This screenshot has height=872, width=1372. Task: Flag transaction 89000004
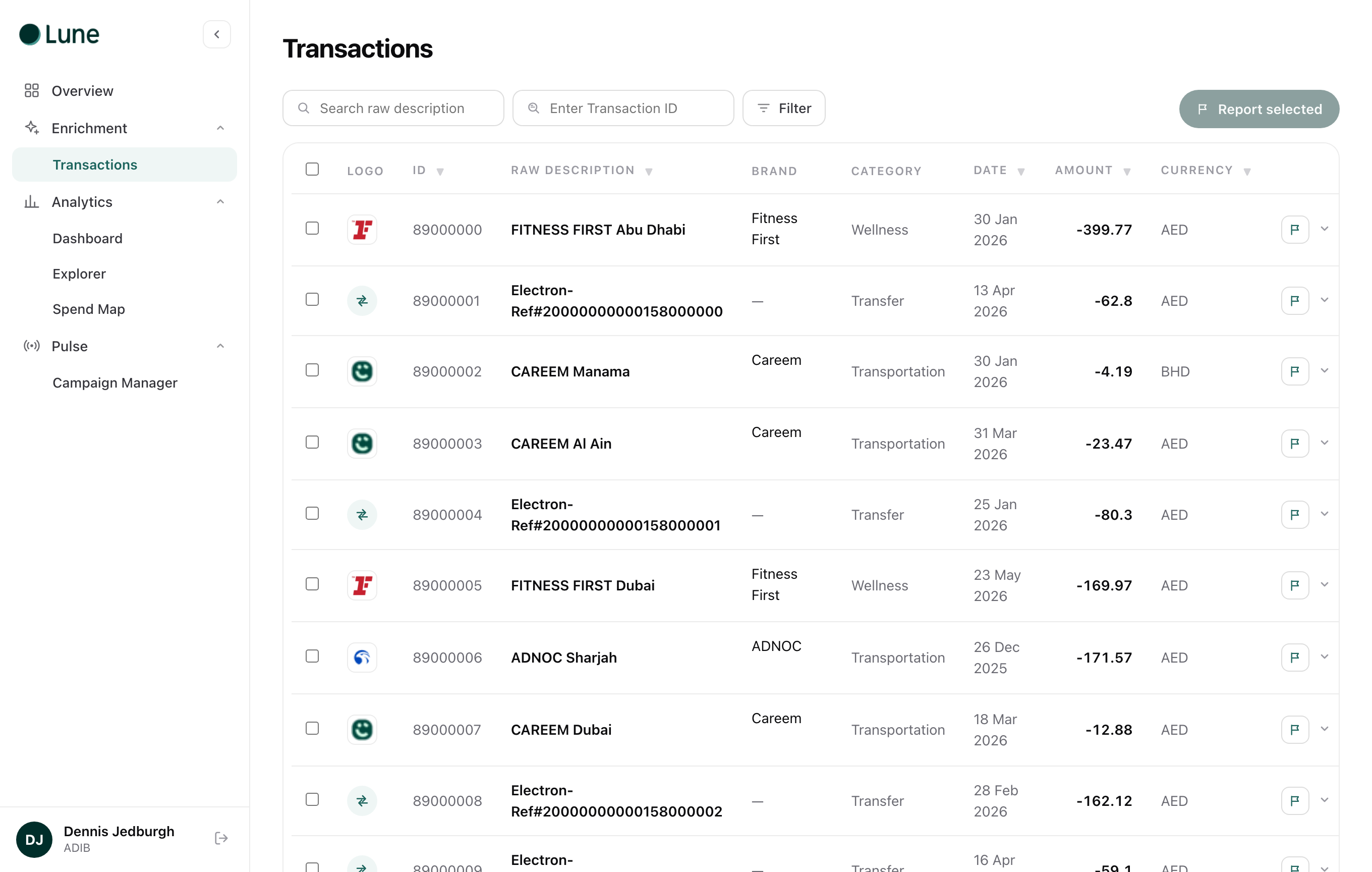1294,514
